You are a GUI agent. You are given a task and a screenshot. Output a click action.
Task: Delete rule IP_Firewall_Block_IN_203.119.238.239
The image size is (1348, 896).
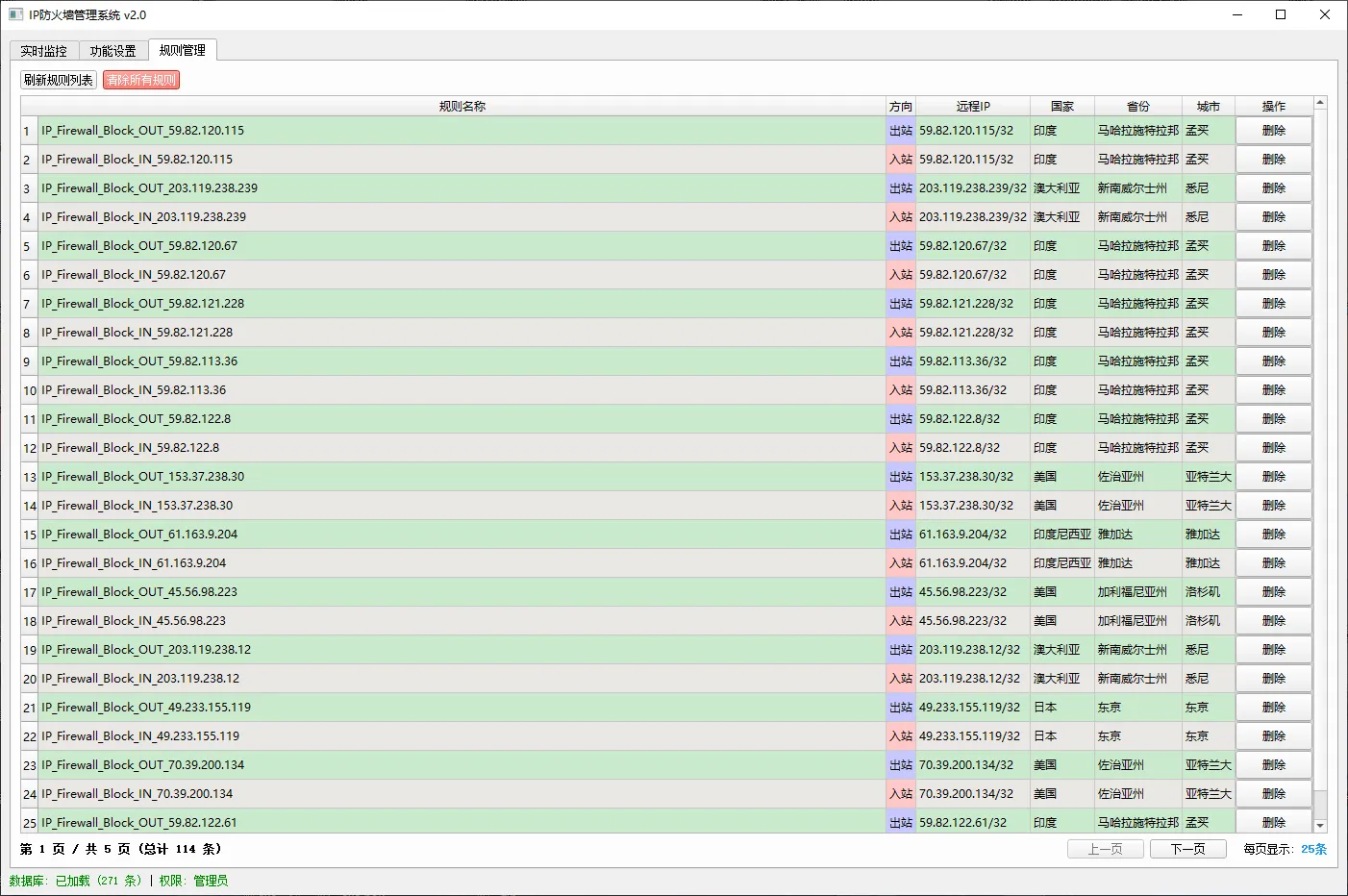click(1273, 216)
